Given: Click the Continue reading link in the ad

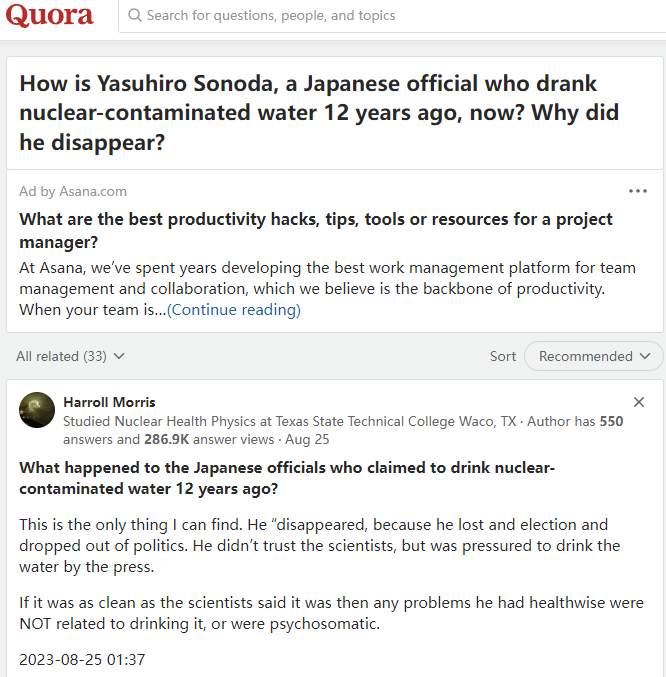Looking at the screenshot, I should coord(234,310).
